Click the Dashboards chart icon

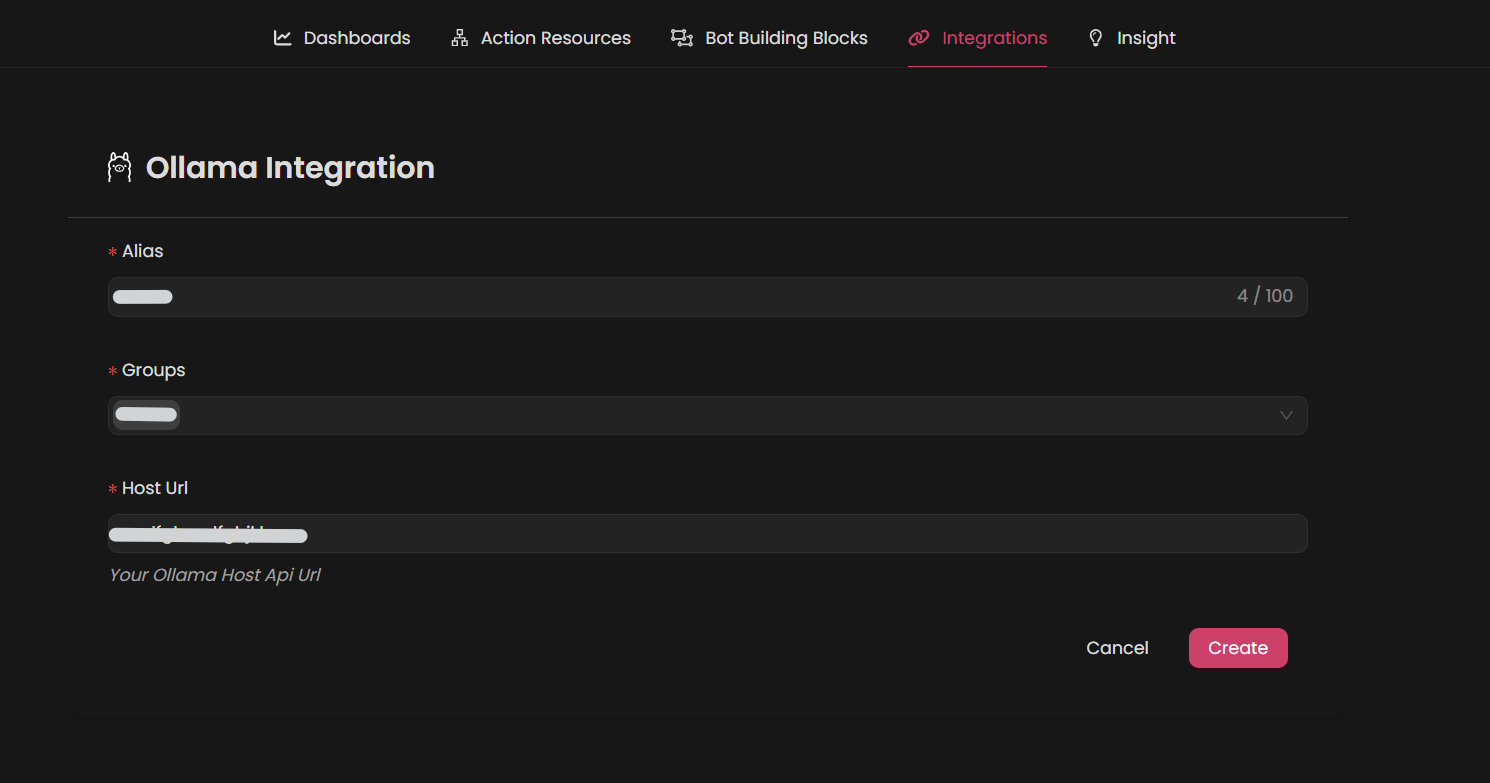(283, 38)
